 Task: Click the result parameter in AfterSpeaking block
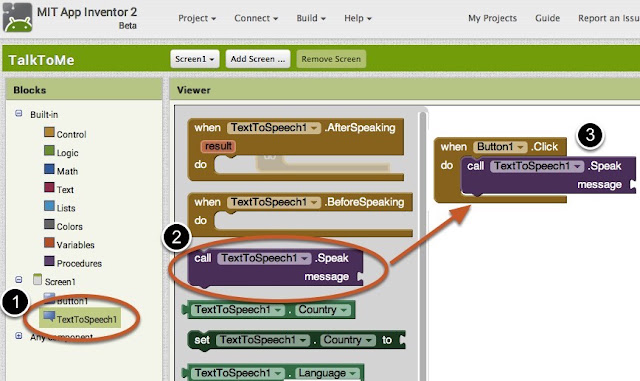[218, 146]
